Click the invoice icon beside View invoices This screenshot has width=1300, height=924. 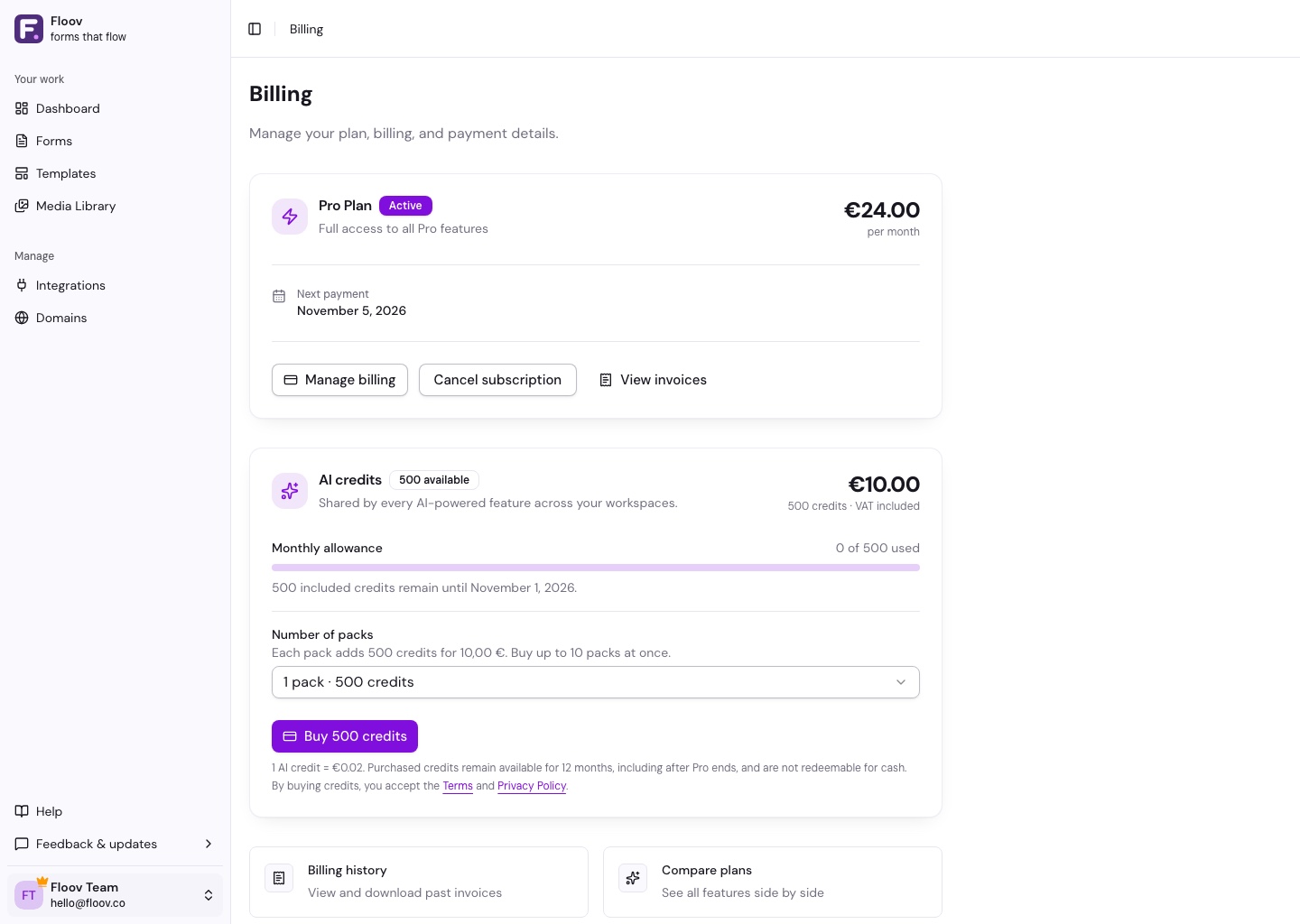(x=606, y=380)
